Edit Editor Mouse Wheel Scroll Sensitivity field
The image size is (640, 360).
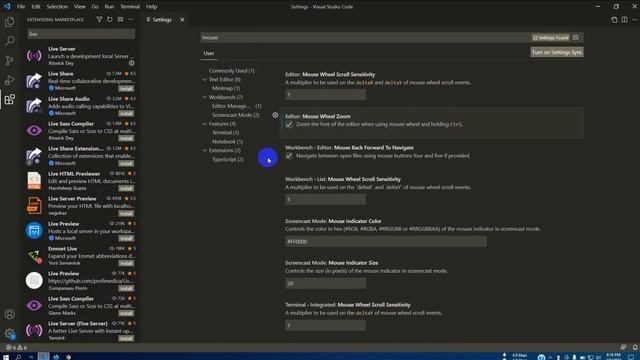pos(325,95)
